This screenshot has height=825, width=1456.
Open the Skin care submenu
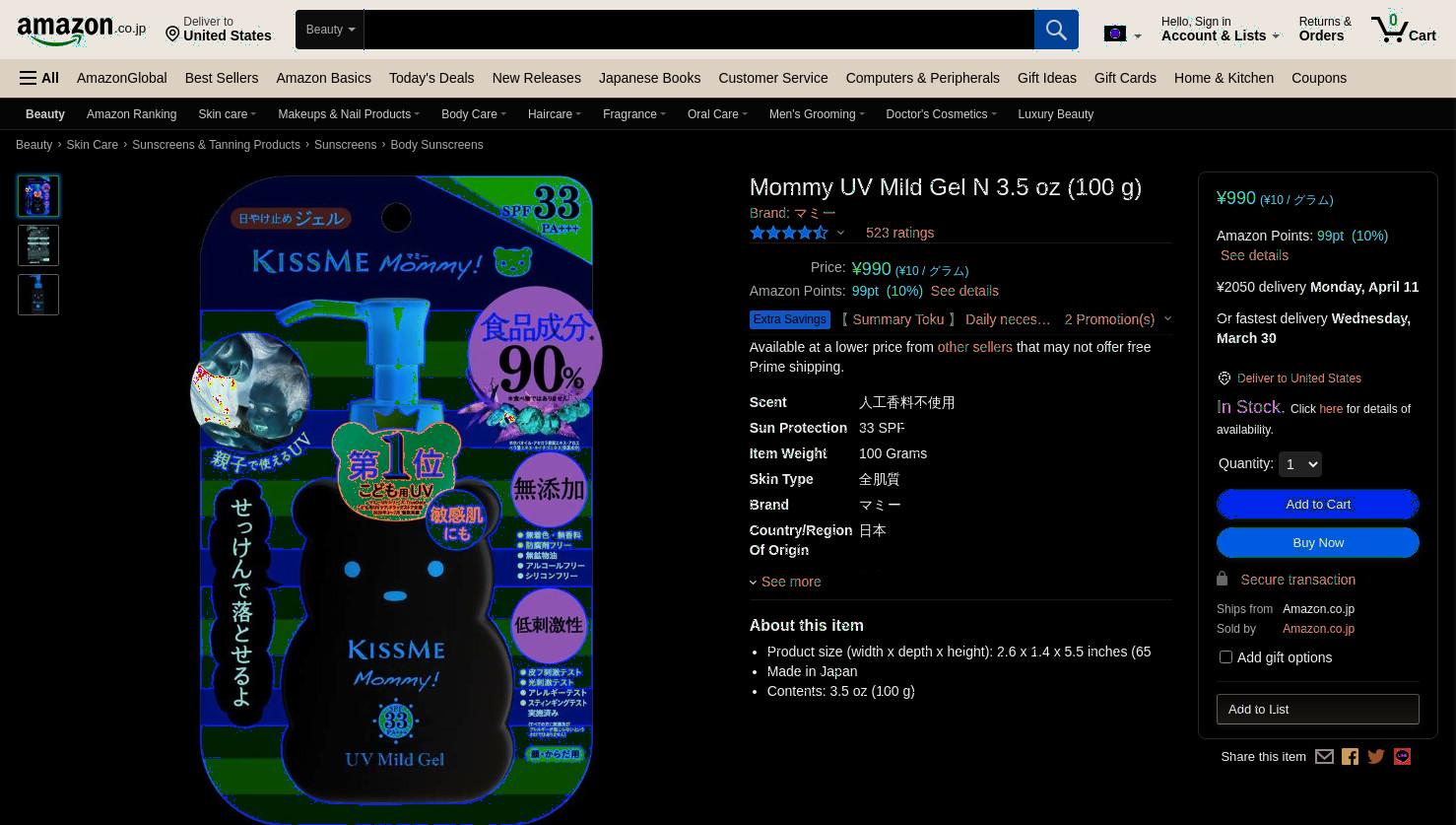tap(227, 114)
